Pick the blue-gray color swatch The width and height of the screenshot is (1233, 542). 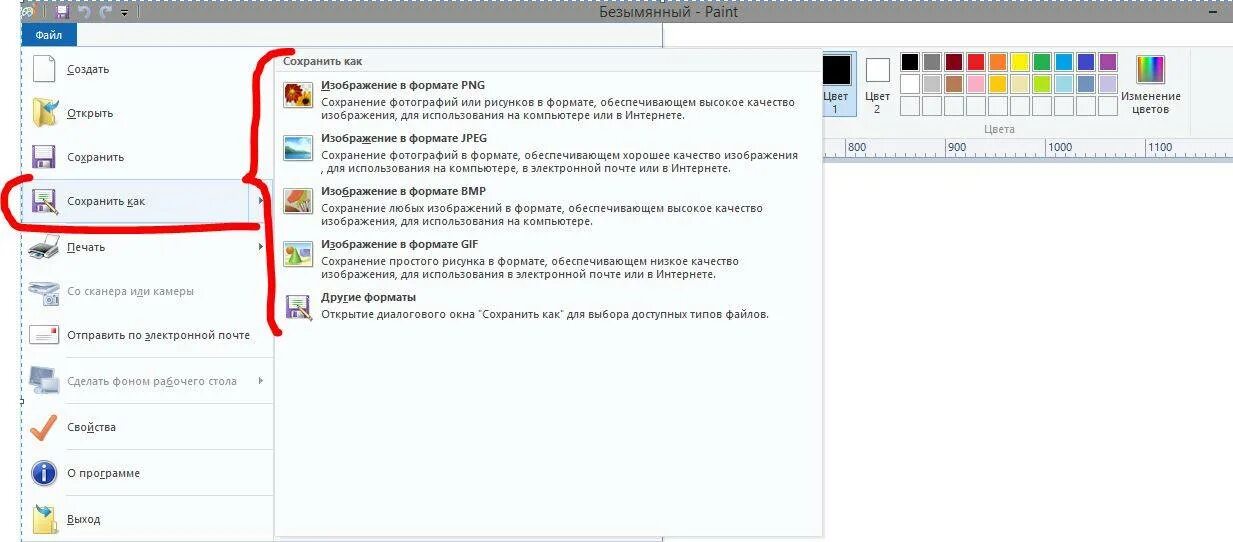pyautogui.click(x=1086, y=84)
